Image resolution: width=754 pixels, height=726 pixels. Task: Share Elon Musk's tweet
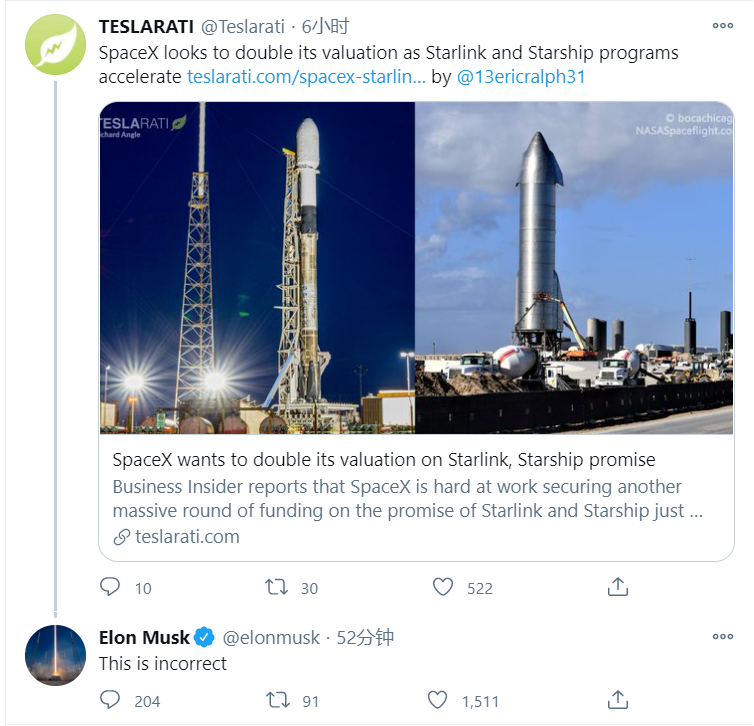click(x=618, y=700)
